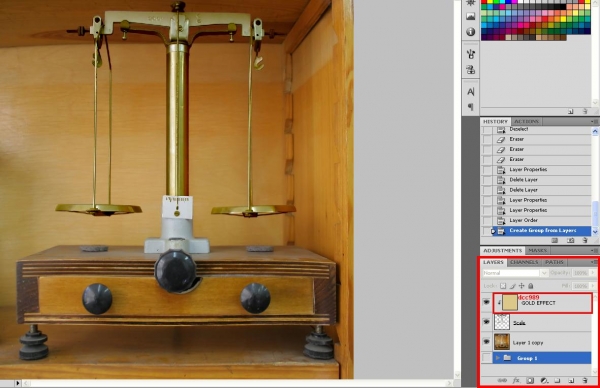Click History panel scroll up arrow
The height and width of the screenshot is (388, 600).
[x=595, y=131]
